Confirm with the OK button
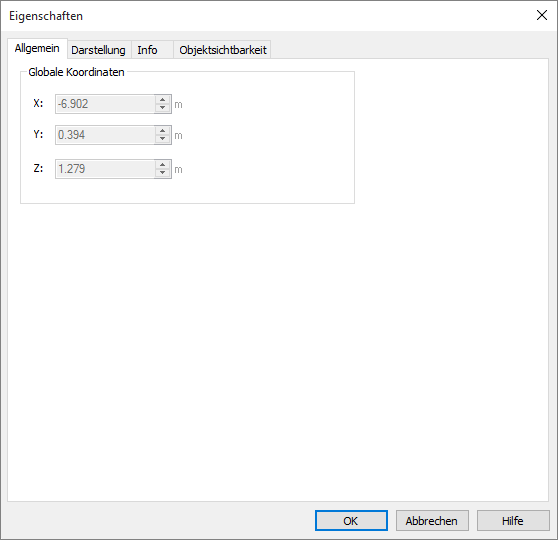 pyautogui.click(x=351, y=520)
